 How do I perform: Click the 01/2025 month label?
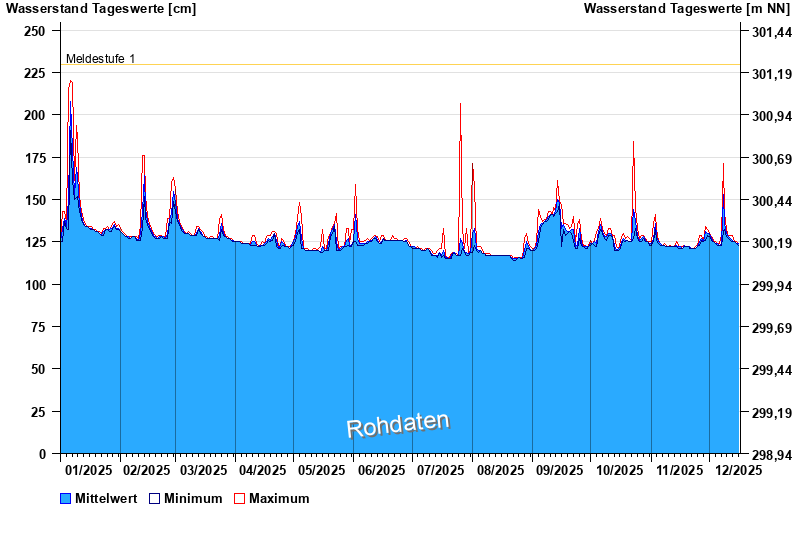coord(88,470)
